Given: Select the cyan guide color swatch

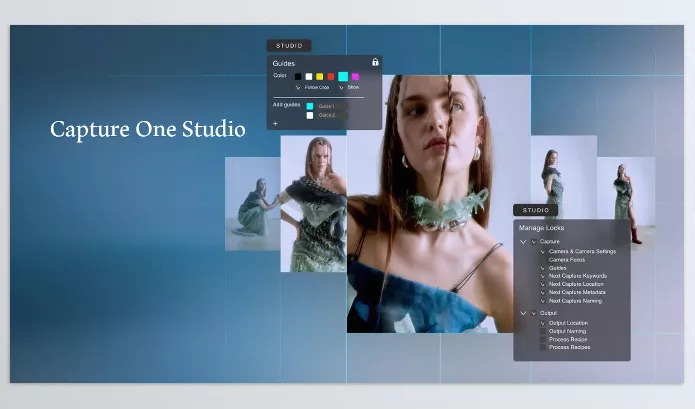Looking at the screenshot, I should click(x=343, y=77).
